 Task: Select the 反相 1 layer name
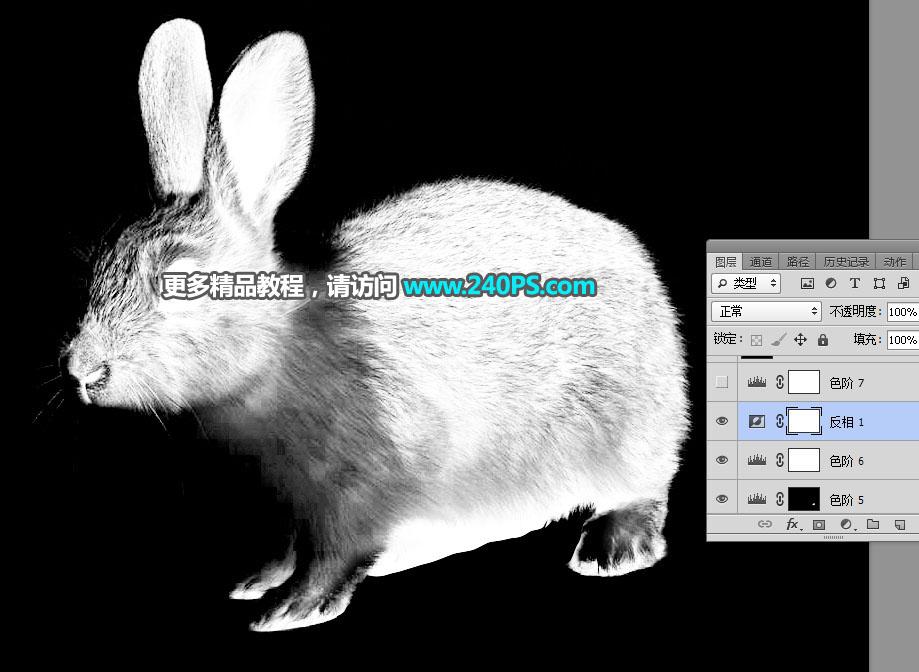pos(847,422)
